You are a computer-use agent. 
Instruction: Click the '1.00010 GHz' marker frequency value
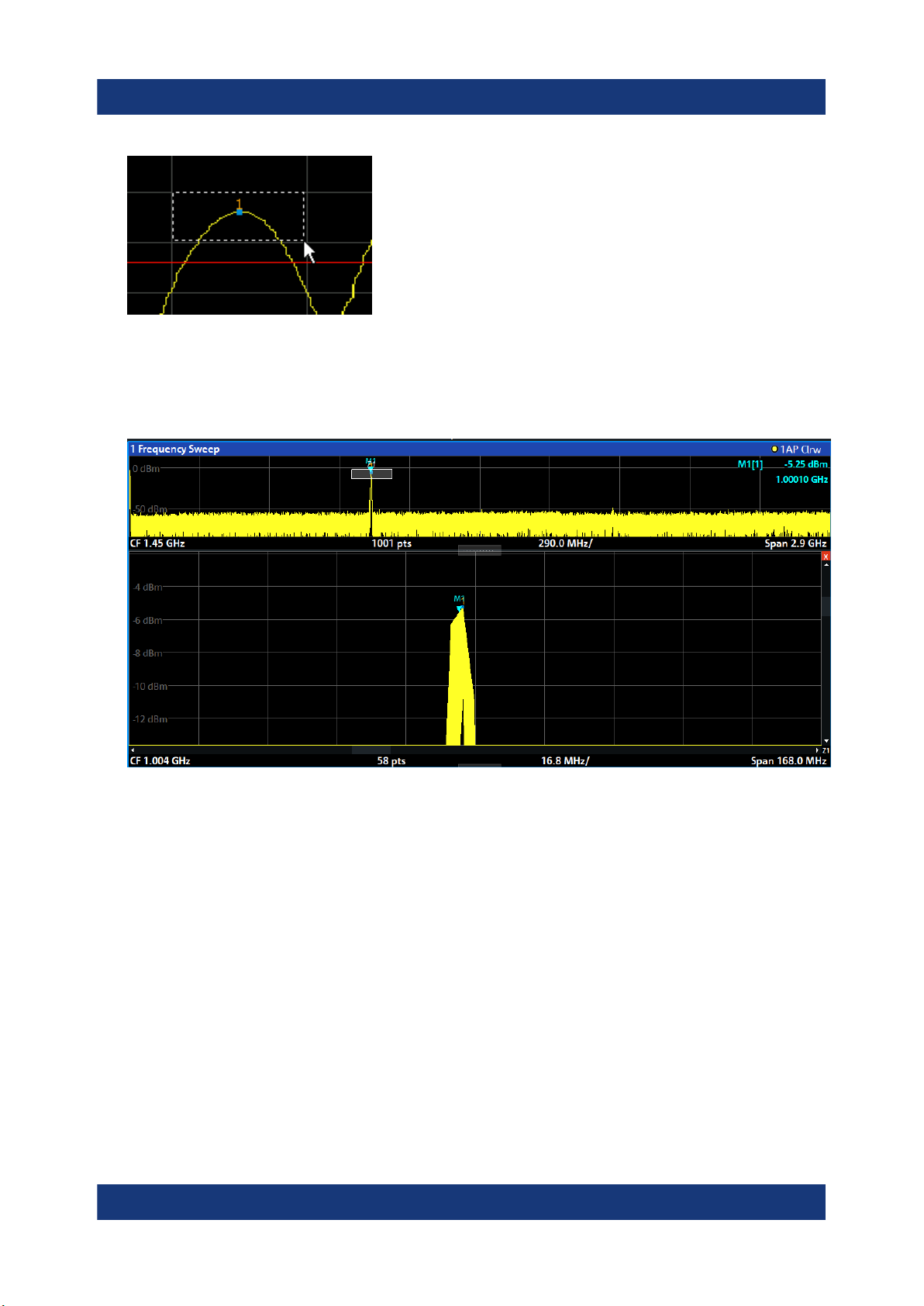click(802, 480)
